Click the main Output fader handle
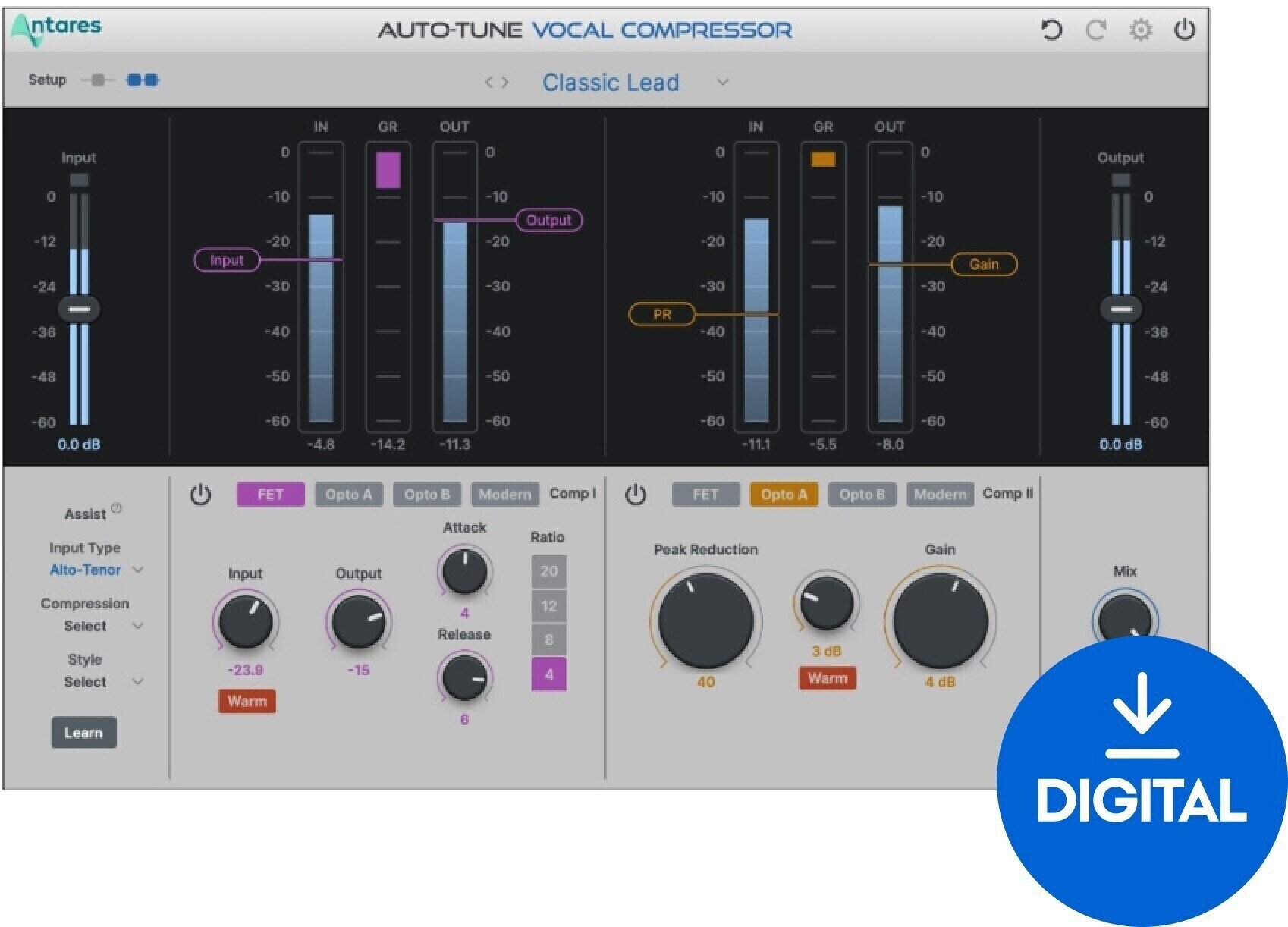The image size is (1288, 927). click(x=1120, y=310)
